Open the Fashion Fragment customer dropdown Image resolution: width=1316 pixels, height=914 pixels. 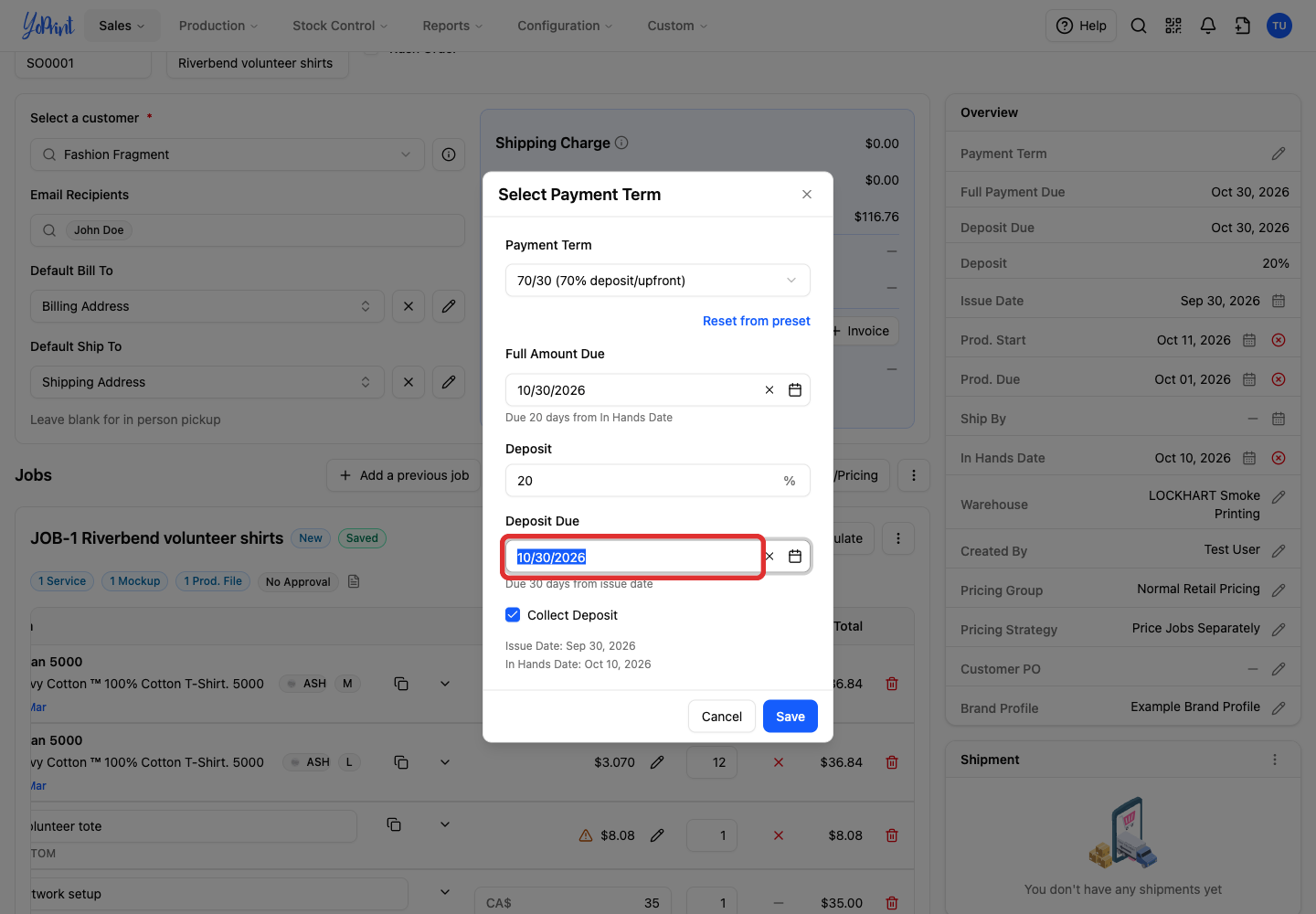click(x=228, y=154)
